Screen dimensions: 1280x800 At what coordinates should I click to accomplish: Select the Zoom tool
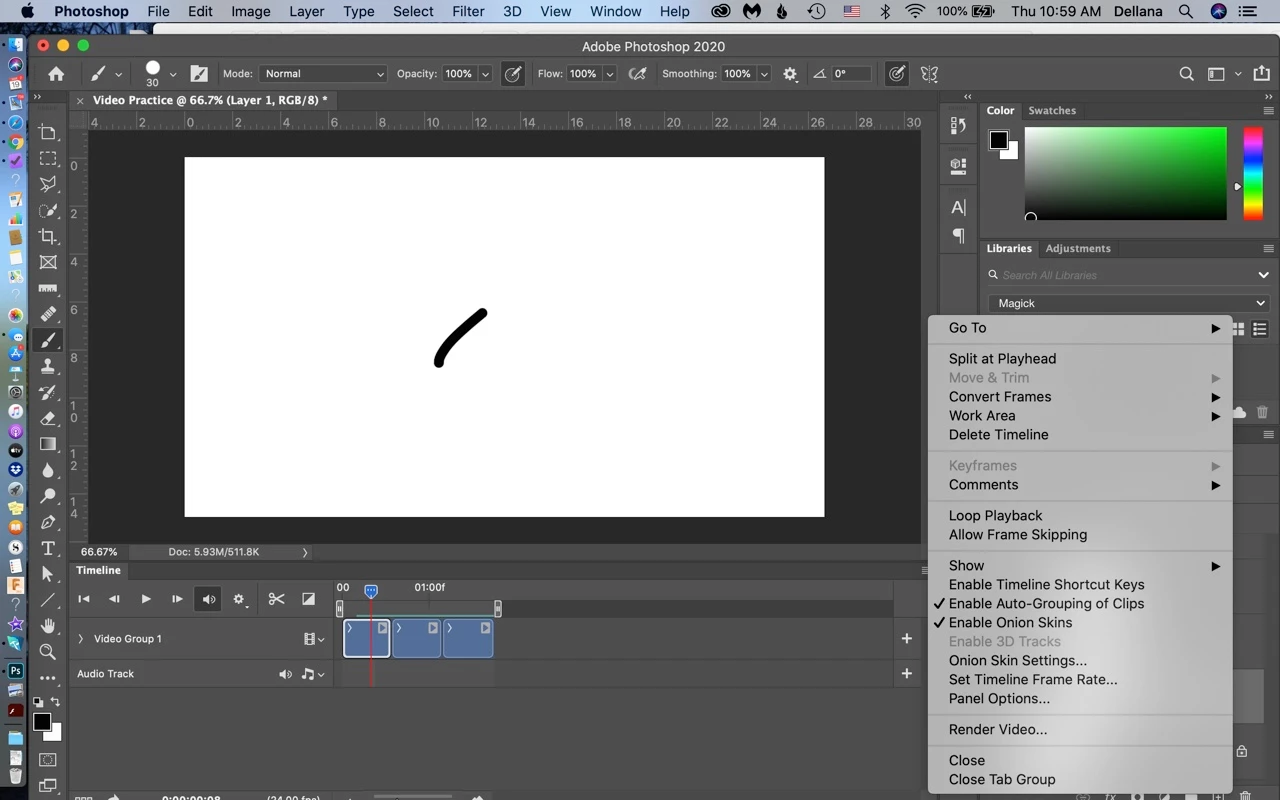(x=48, y=653)
